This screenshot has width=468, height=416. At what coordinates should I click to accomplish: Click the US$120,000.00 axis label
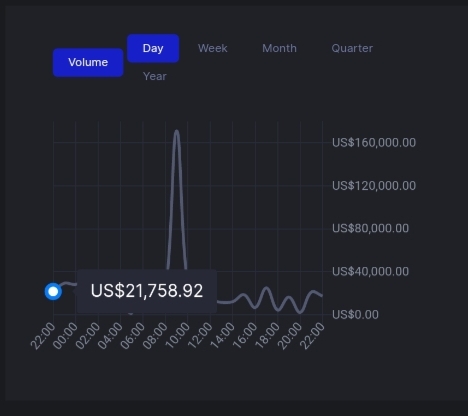click(x=374, y=186)
